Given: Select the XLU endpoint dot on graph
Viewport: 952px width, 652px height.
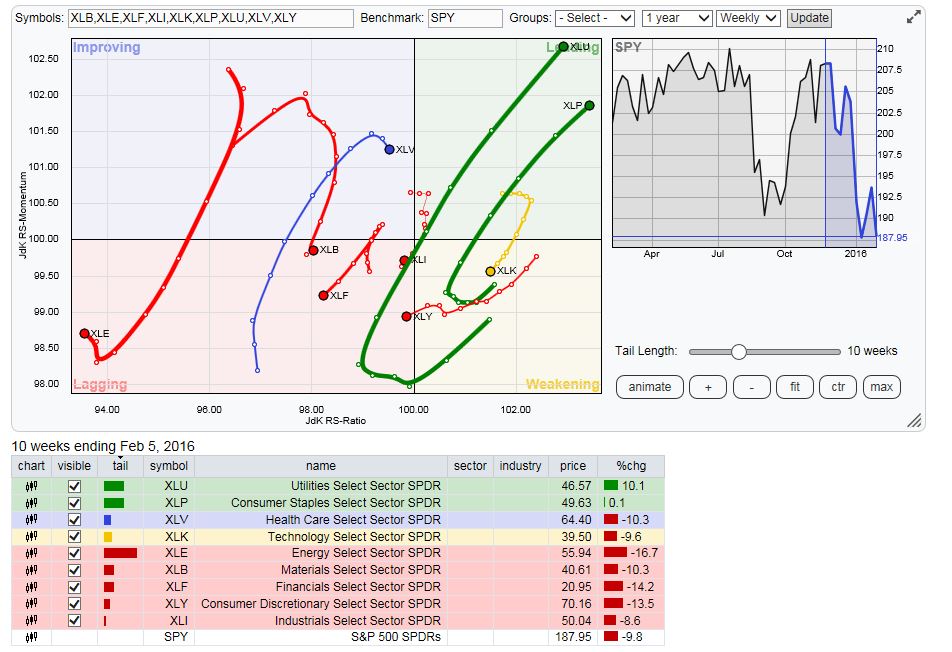Looking at the screenshot, I should point(563,47).
